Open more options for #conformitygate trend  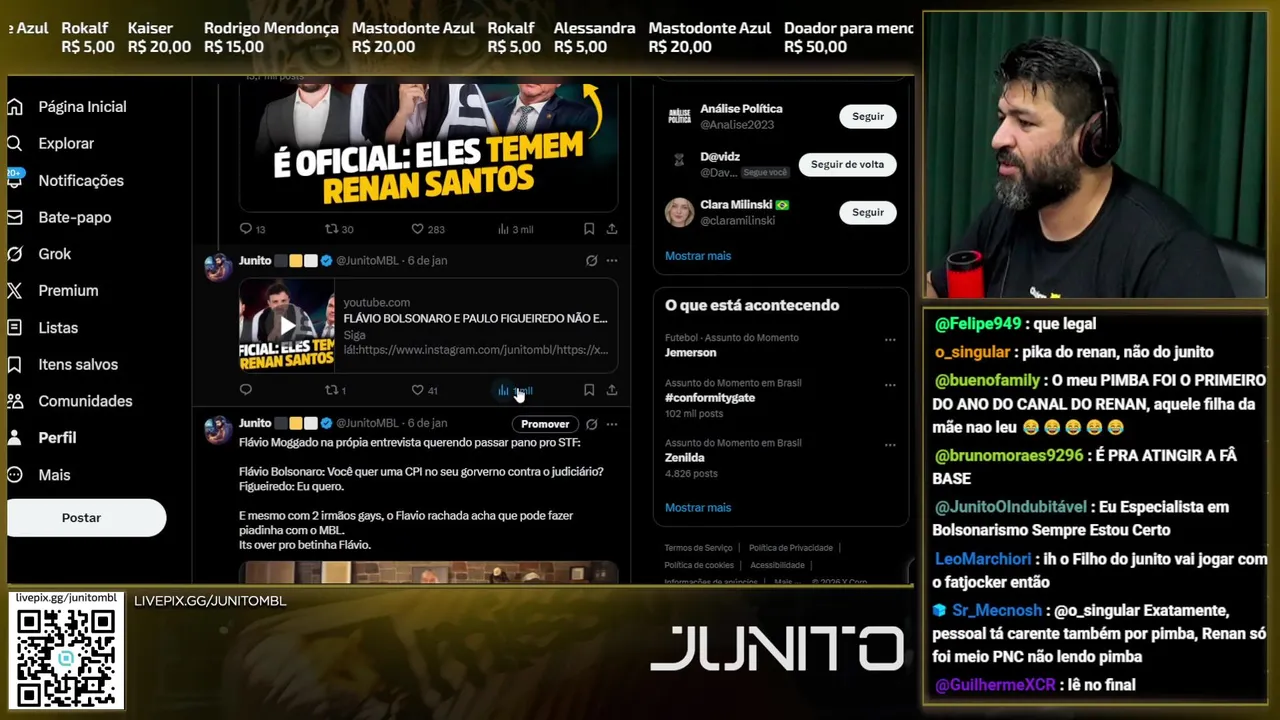point(890,385)
